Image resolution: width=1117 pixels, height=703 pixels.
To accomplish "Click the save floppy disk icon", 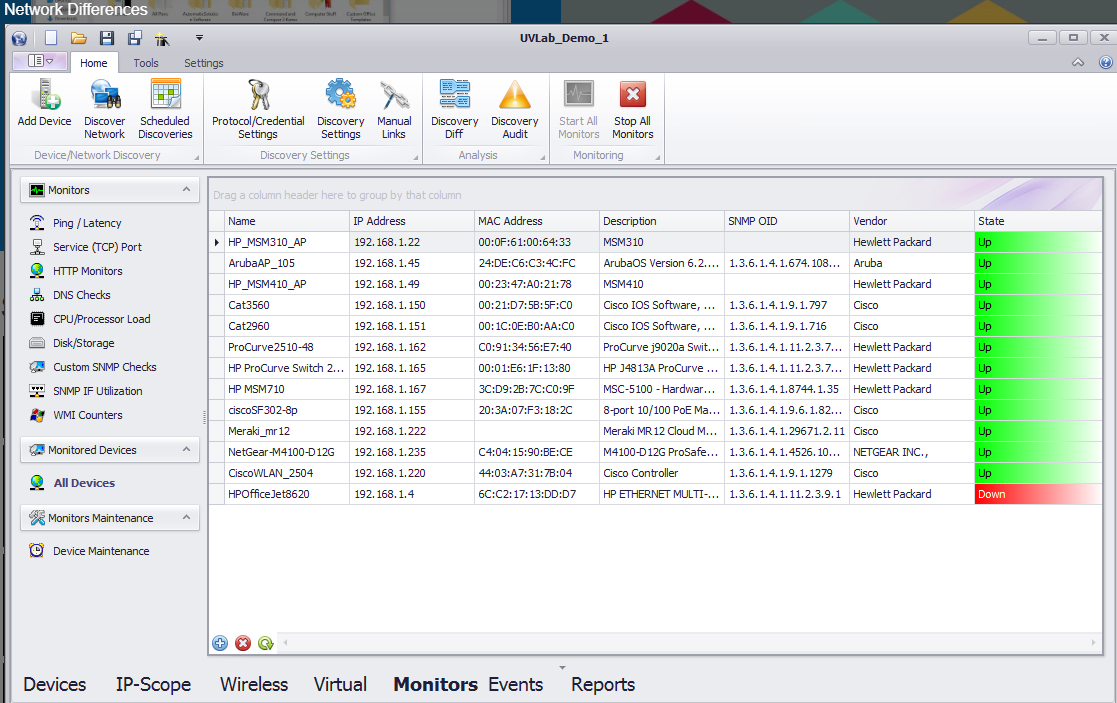I will (107, 38).
